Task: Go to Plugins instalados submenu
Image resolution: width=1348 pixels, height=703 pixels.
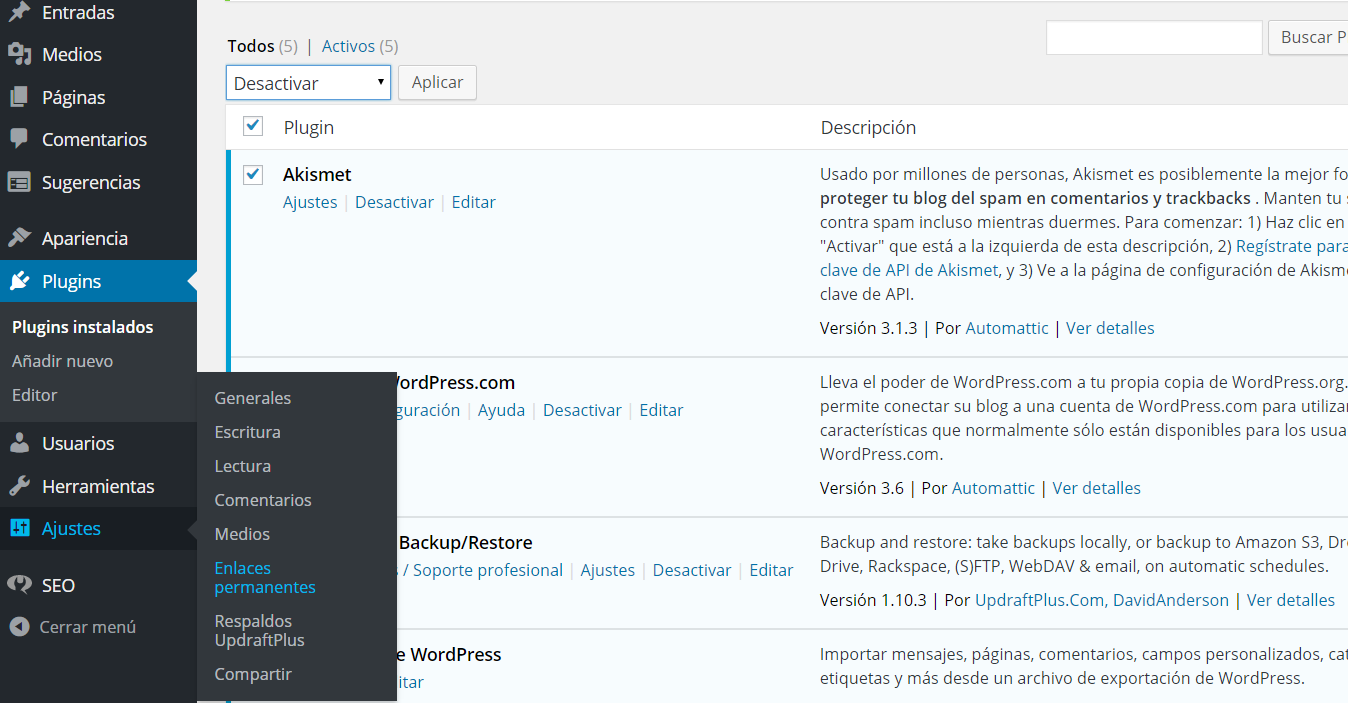Action: tap(83, 327)
